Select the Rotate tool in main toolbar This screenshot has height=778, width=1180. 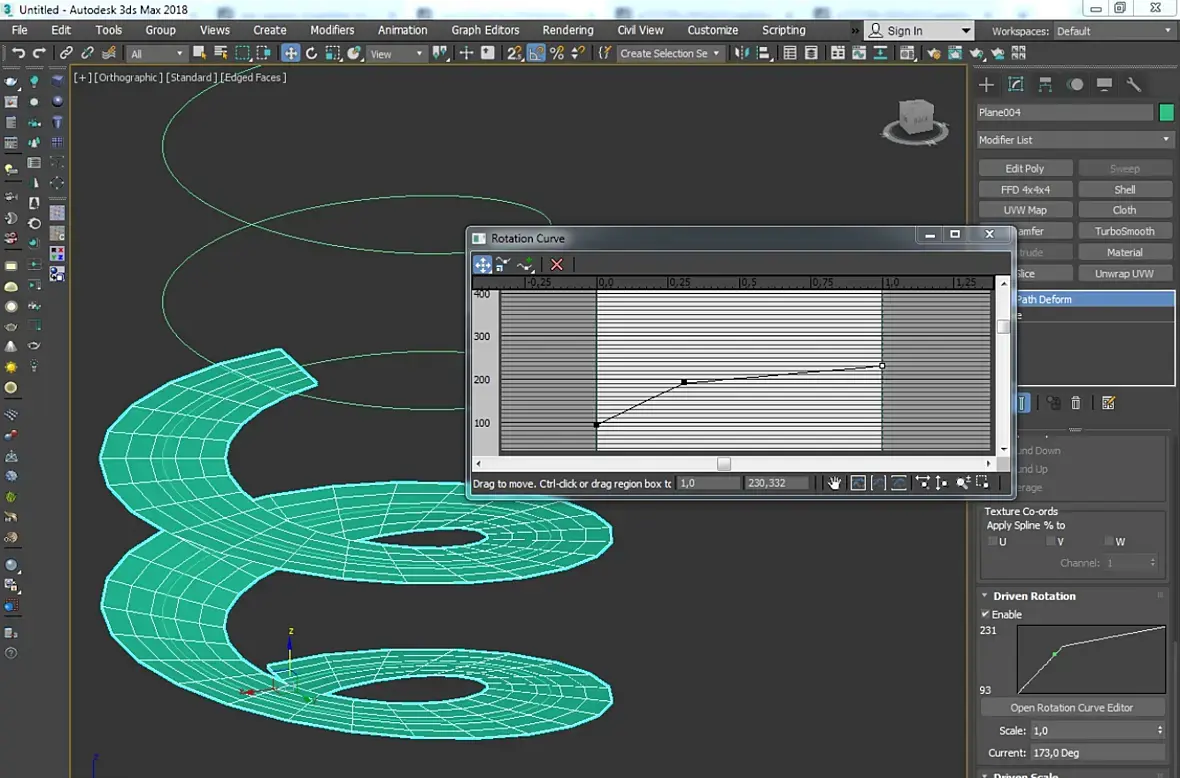pos(311,53)
